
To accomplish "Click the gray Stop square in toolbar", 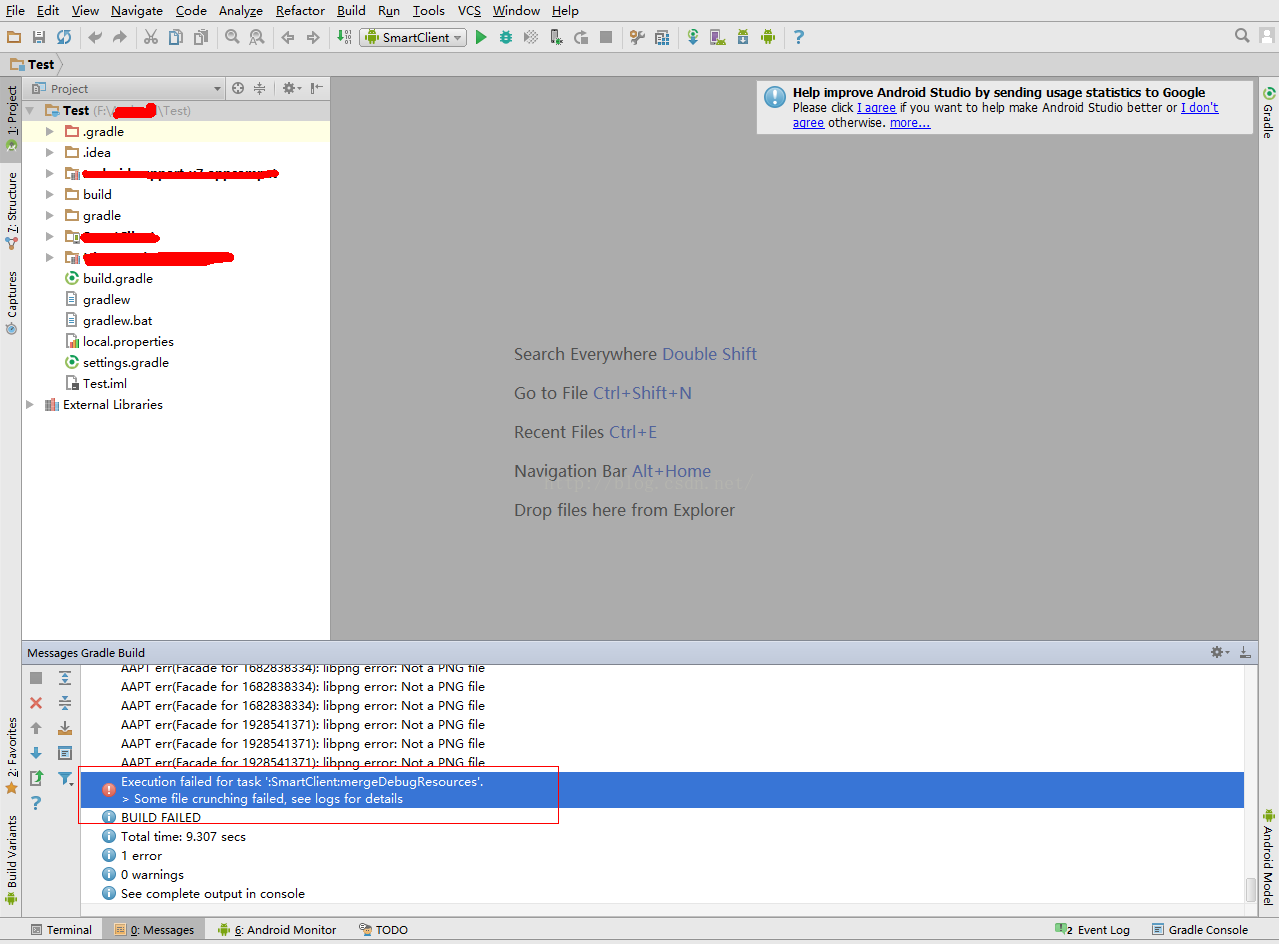I will [x=606, y=37].
